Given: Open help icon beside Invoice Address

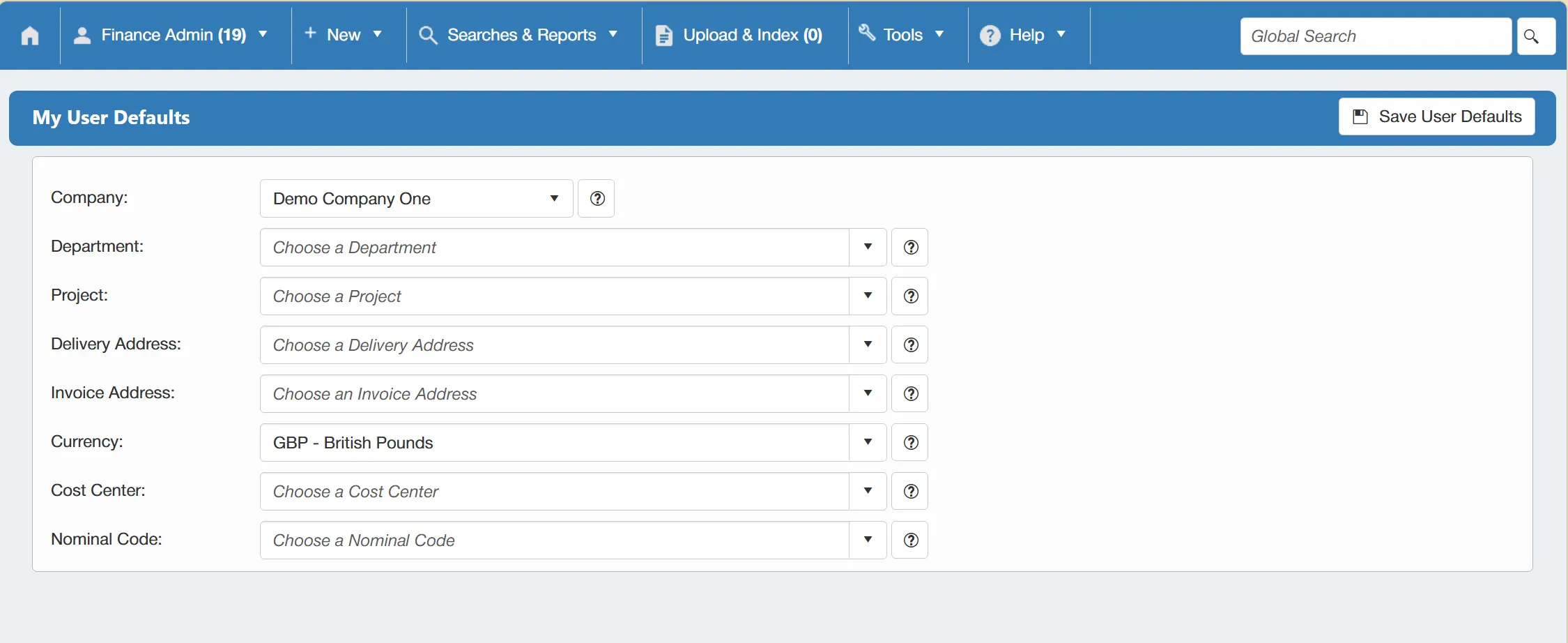Looking at the screenshot, I should (x=910, y=394).
